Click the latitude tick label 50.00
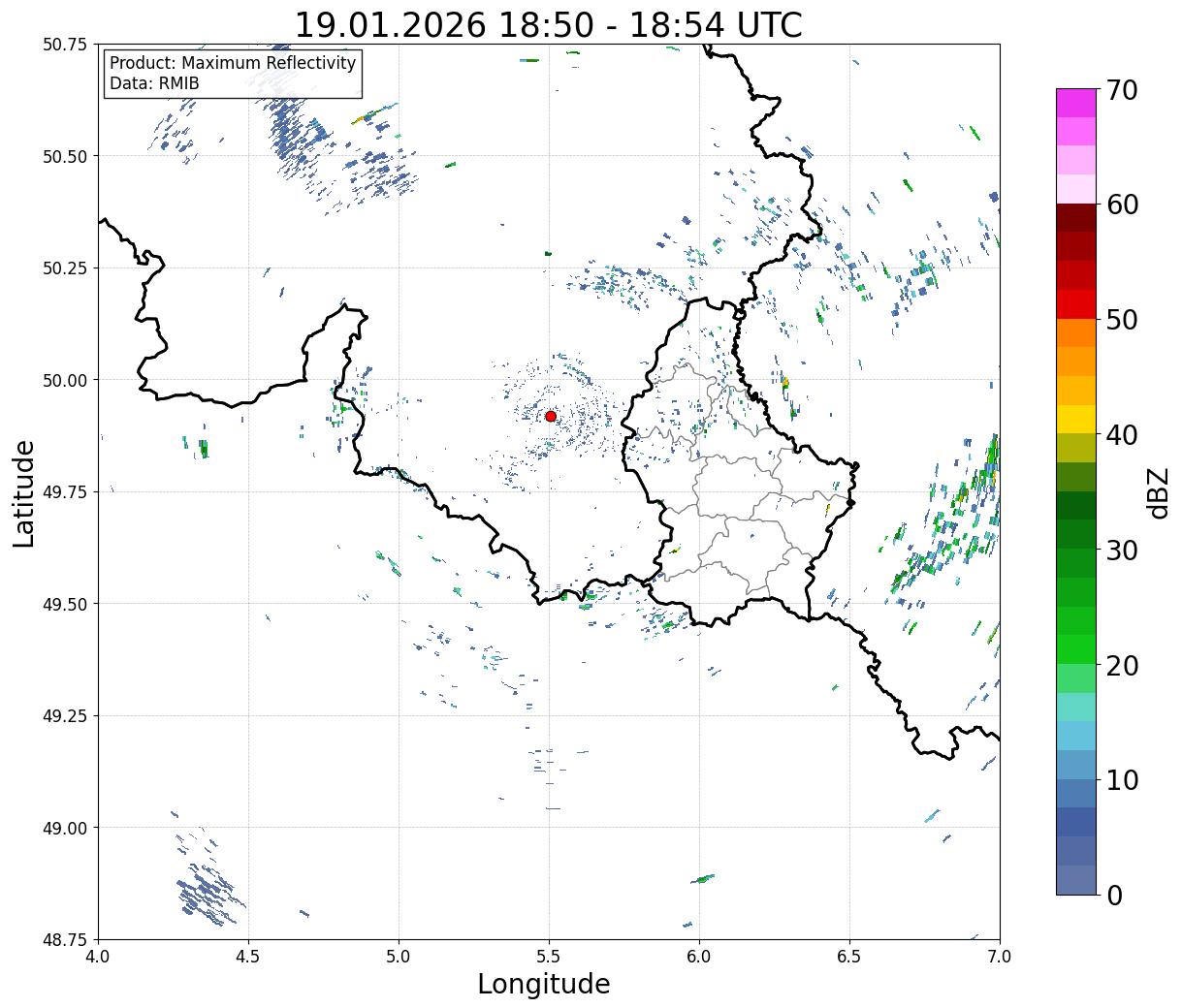1182x1008 pixels. (65, 380)
